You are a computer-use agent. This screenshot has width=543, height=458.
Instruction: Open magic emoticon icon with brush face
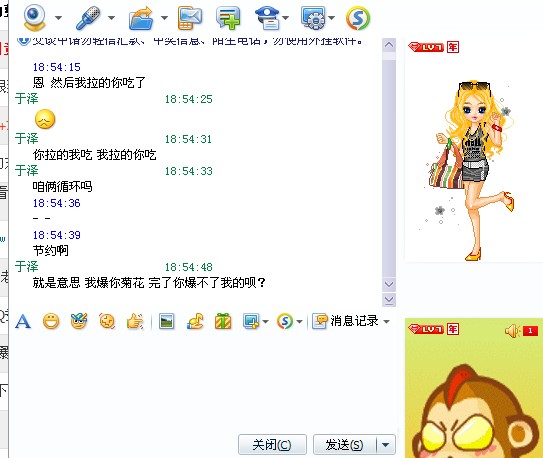pos(79,321)
